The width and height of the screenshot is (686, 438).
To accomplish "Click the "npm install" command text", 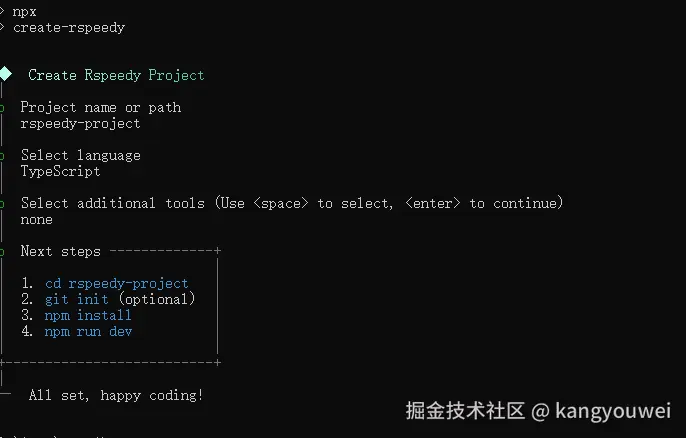I will [88, 315].
